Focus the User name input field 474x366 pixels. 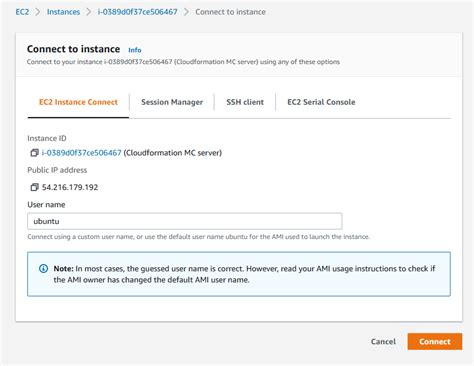pyautogui.click(x=185, y=221)
